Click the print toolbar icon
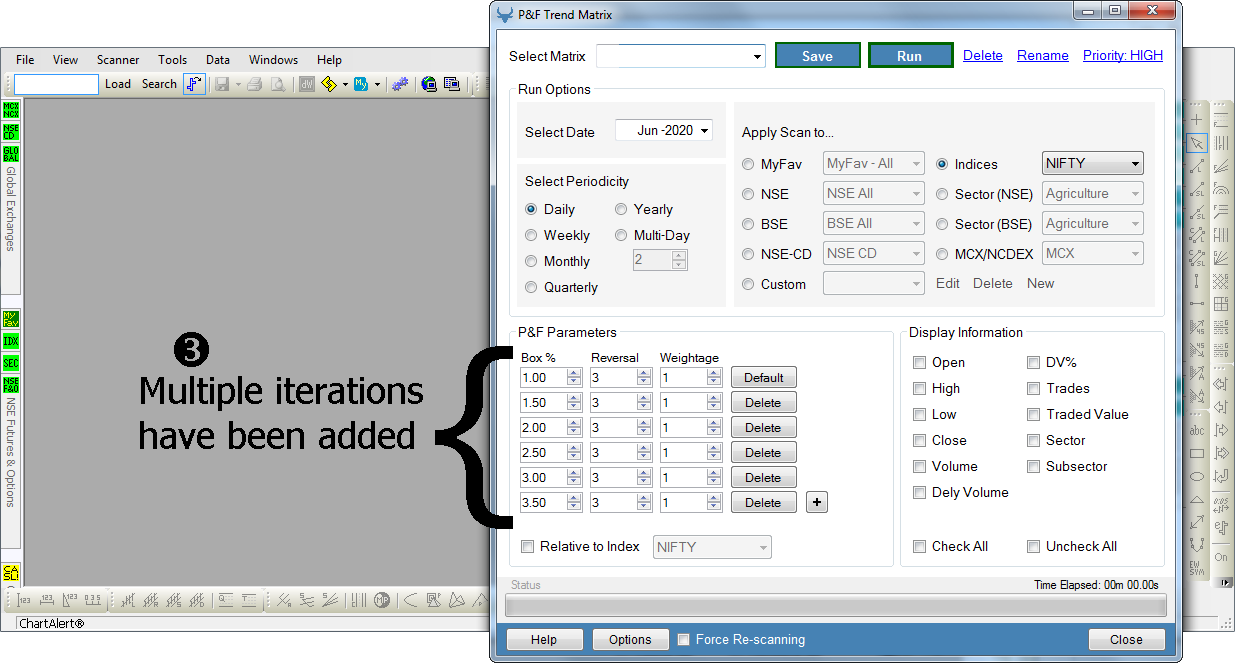This screenshot has height=663, width=1235. 254,85
